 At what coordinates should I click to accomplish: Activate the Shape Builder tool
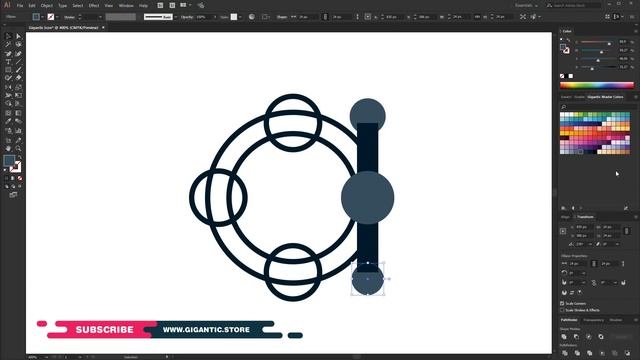coord(8,103)
